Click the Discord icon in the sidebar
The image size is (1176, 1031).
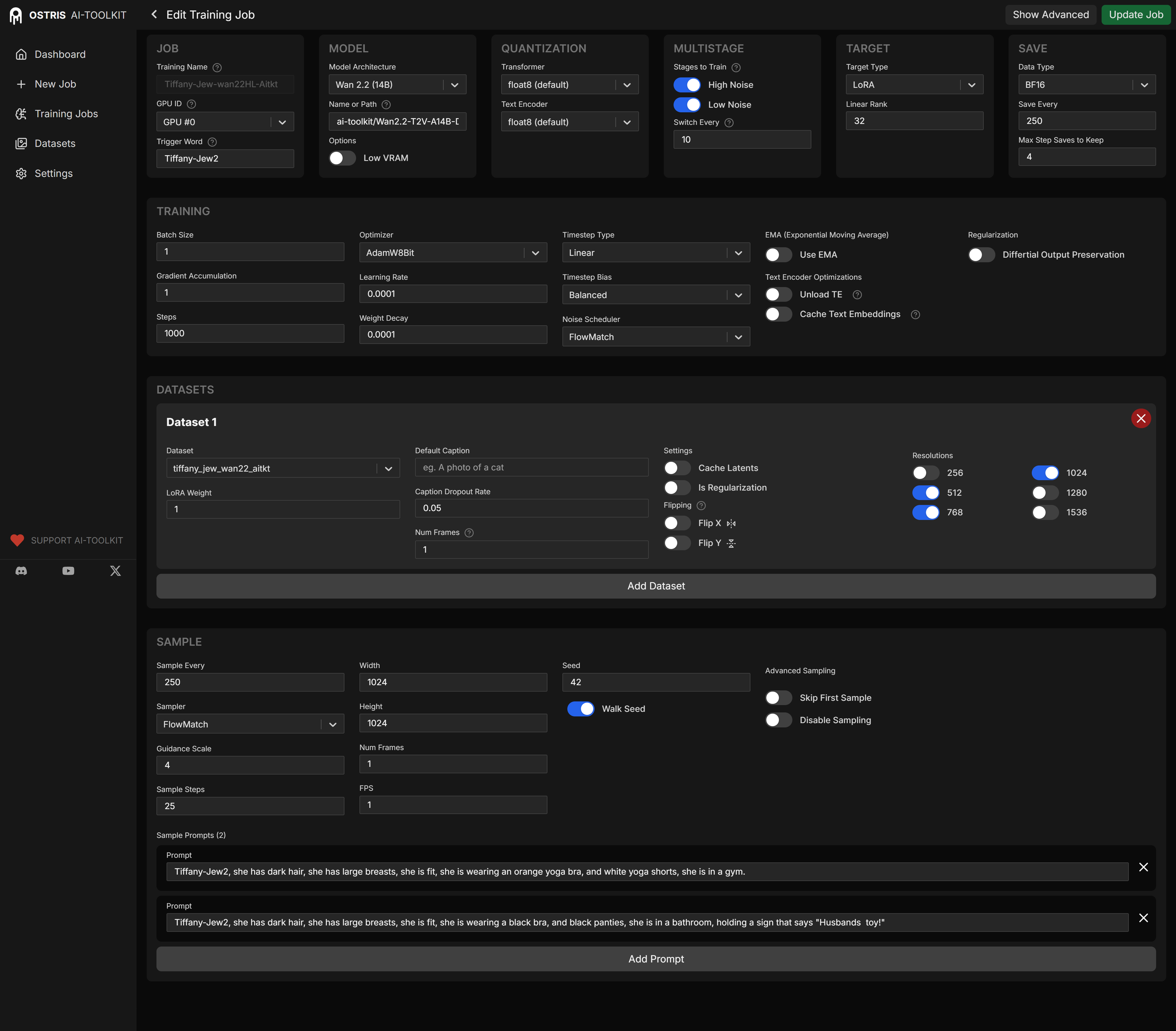click(x=21, y=571)
